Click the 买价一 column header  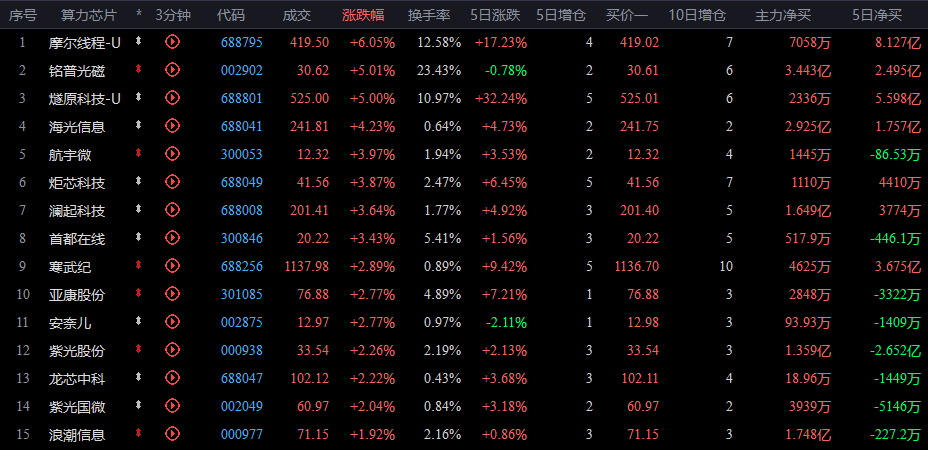[627, 15]
